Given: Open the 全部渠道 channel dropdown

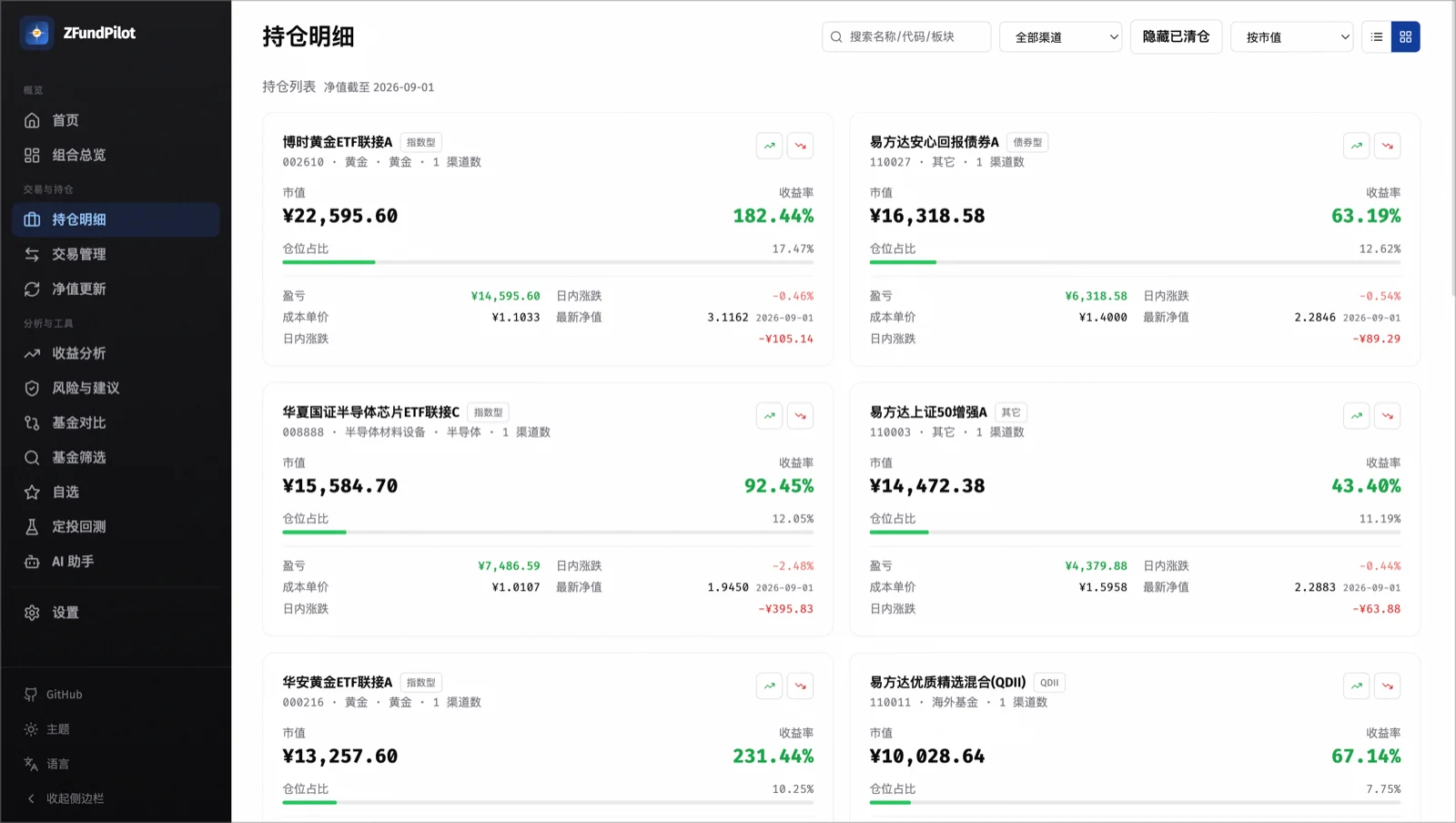Looking at the screenshot, I should (1060, 37).
